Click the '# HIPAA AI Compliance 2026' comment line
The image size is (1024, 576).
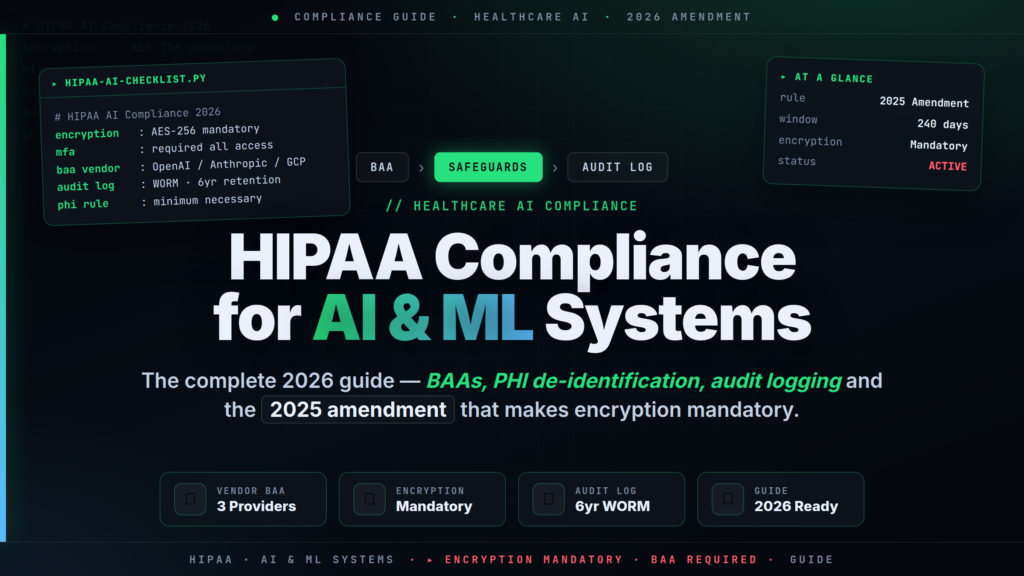137,114
